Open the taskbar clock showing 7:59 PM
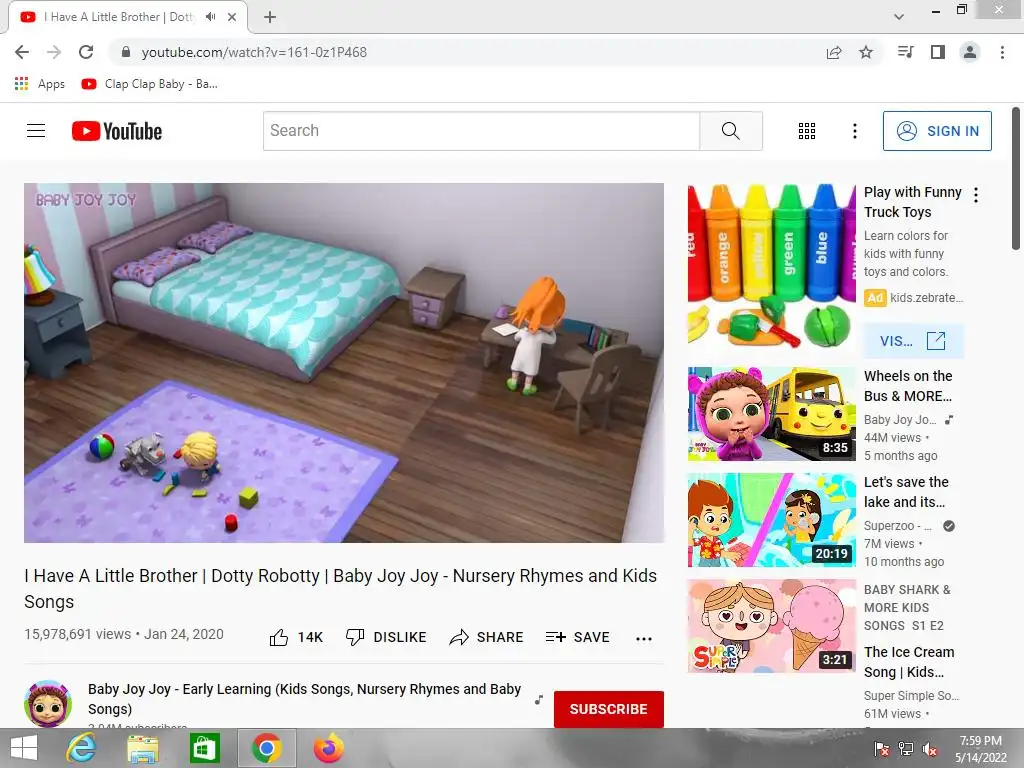 pos(981,749)
